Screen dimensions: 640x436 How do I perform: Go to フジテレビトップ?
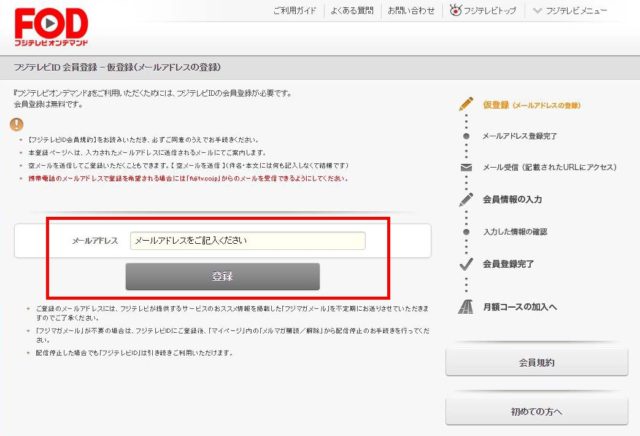tap(489, 11)
